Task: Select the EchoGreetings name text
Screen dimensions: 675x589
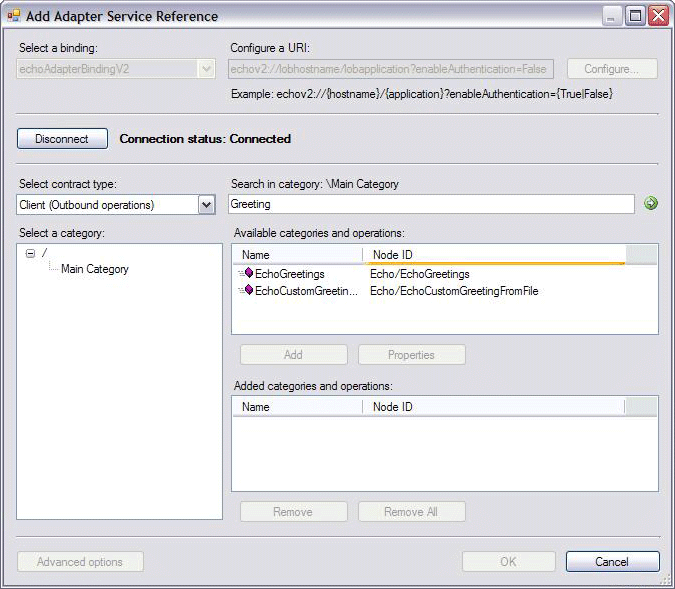Action: (x=290, y=274)
